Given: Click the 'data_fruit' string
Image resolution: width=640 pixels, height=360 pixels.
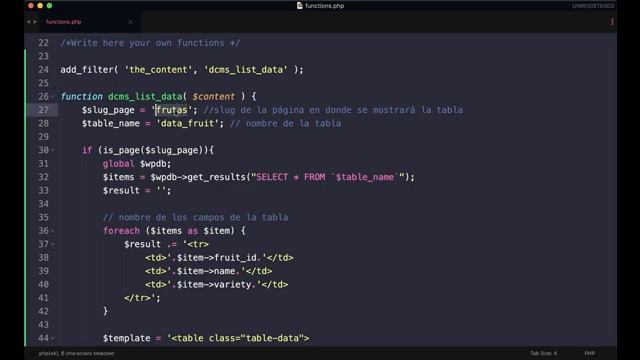Looking at the screenshot, I should tap(187, 123).
